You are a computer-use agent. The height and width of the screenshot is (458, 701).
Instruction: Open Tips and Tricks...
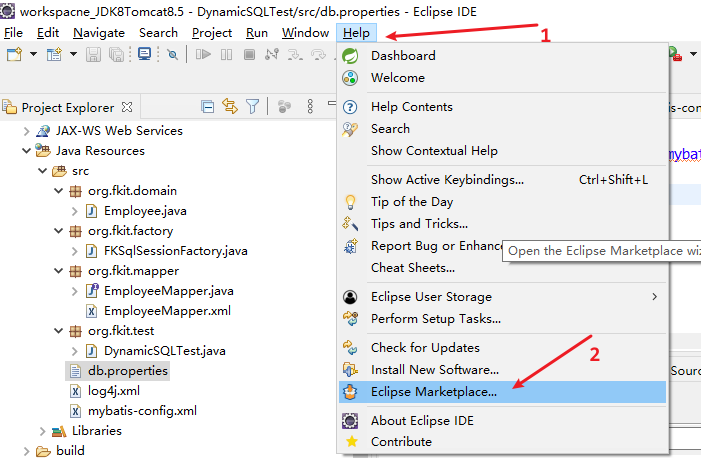tap(503, 224)
